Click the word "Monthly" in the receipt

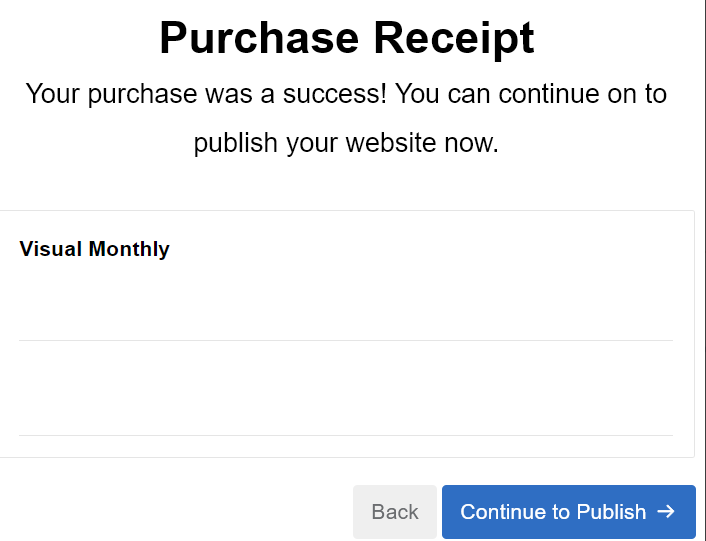pyautogui.click(x=129, y=249)
